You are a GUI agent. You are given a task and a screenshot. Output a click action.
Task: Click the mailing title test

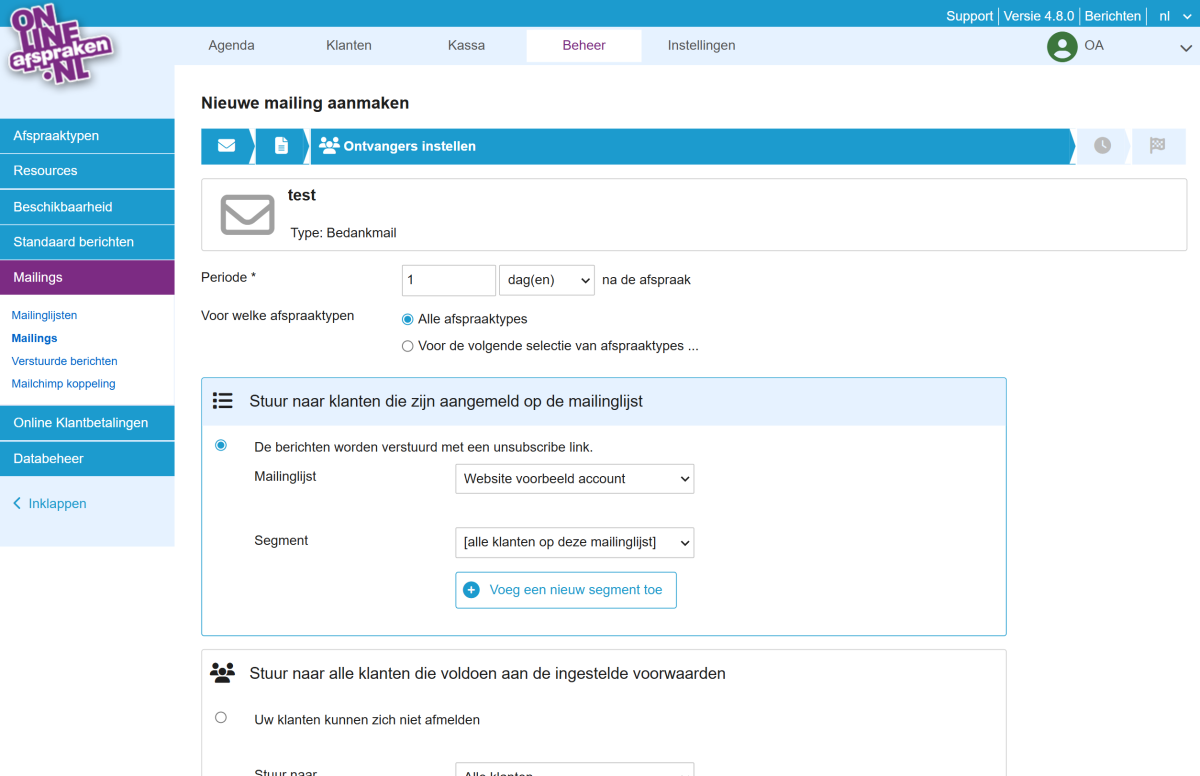pyautogui.click(x=302, y=195)
